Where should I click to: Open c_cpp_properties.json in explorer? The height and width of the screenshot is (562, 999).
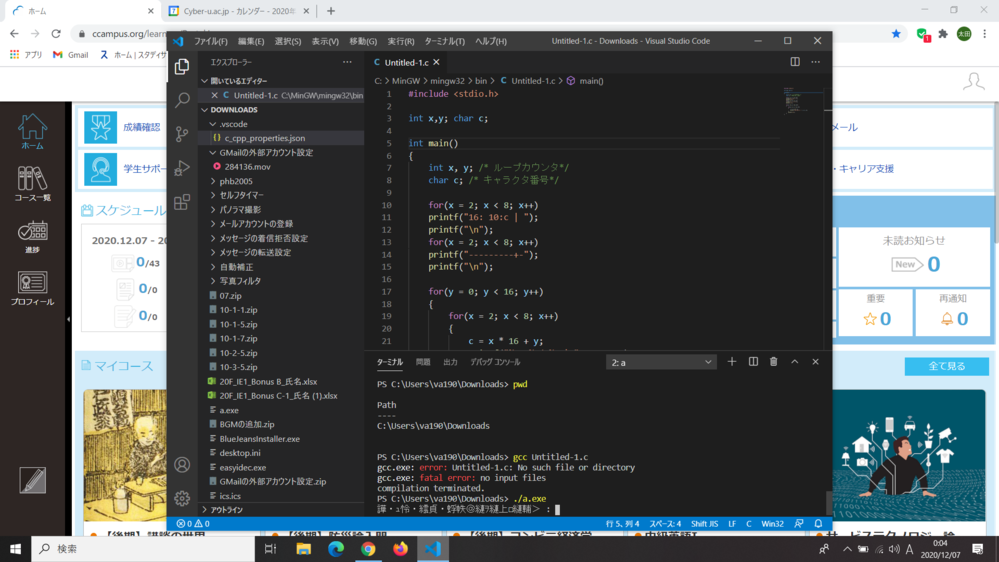tap(264, 138)
